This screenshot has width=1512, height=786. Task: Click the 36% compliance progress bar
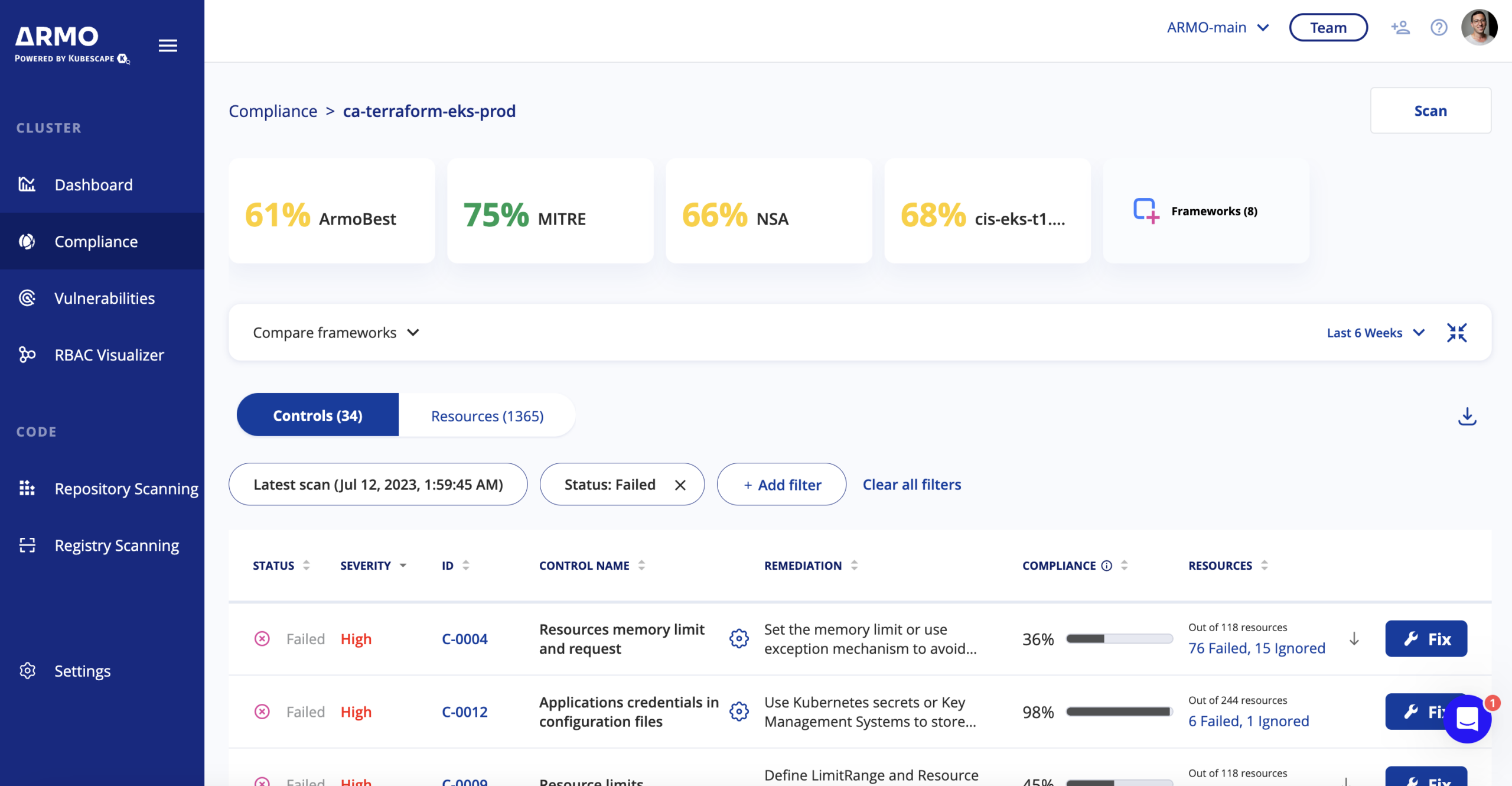[1119, 638]
